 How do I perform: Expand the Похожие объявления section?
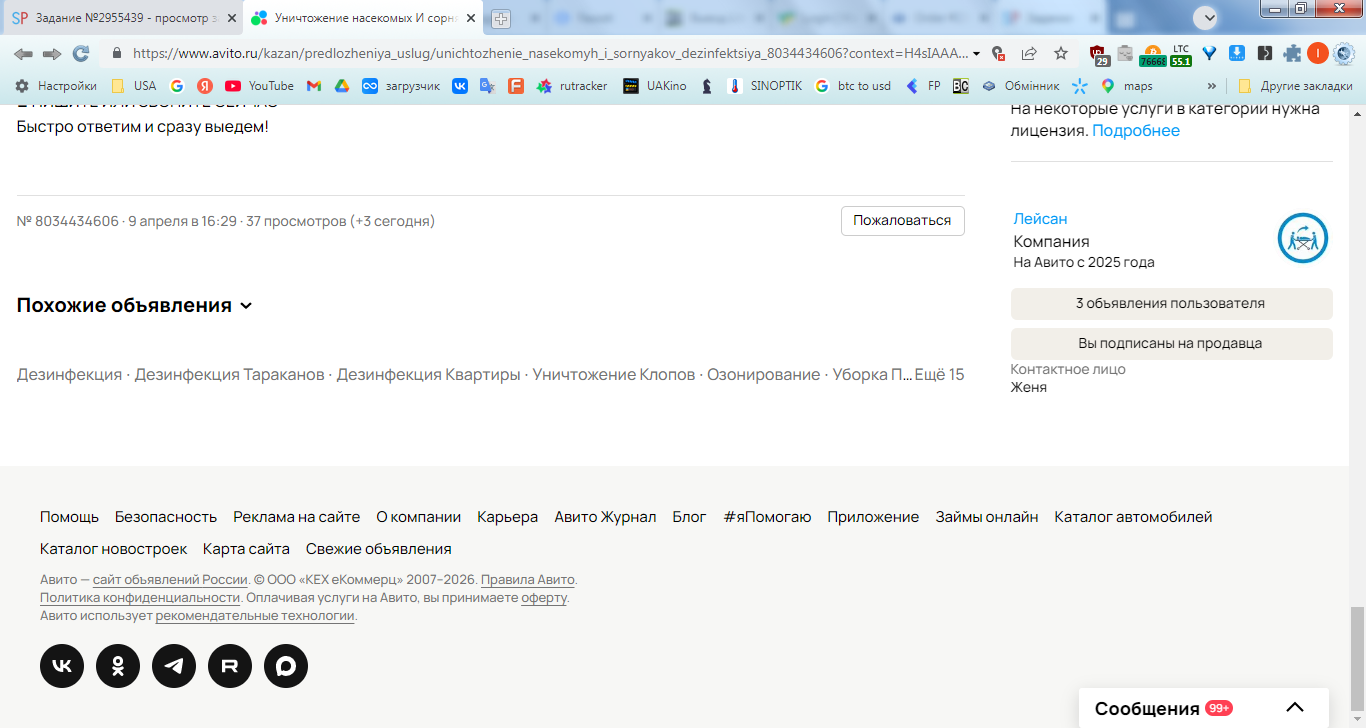click(135, 305)
